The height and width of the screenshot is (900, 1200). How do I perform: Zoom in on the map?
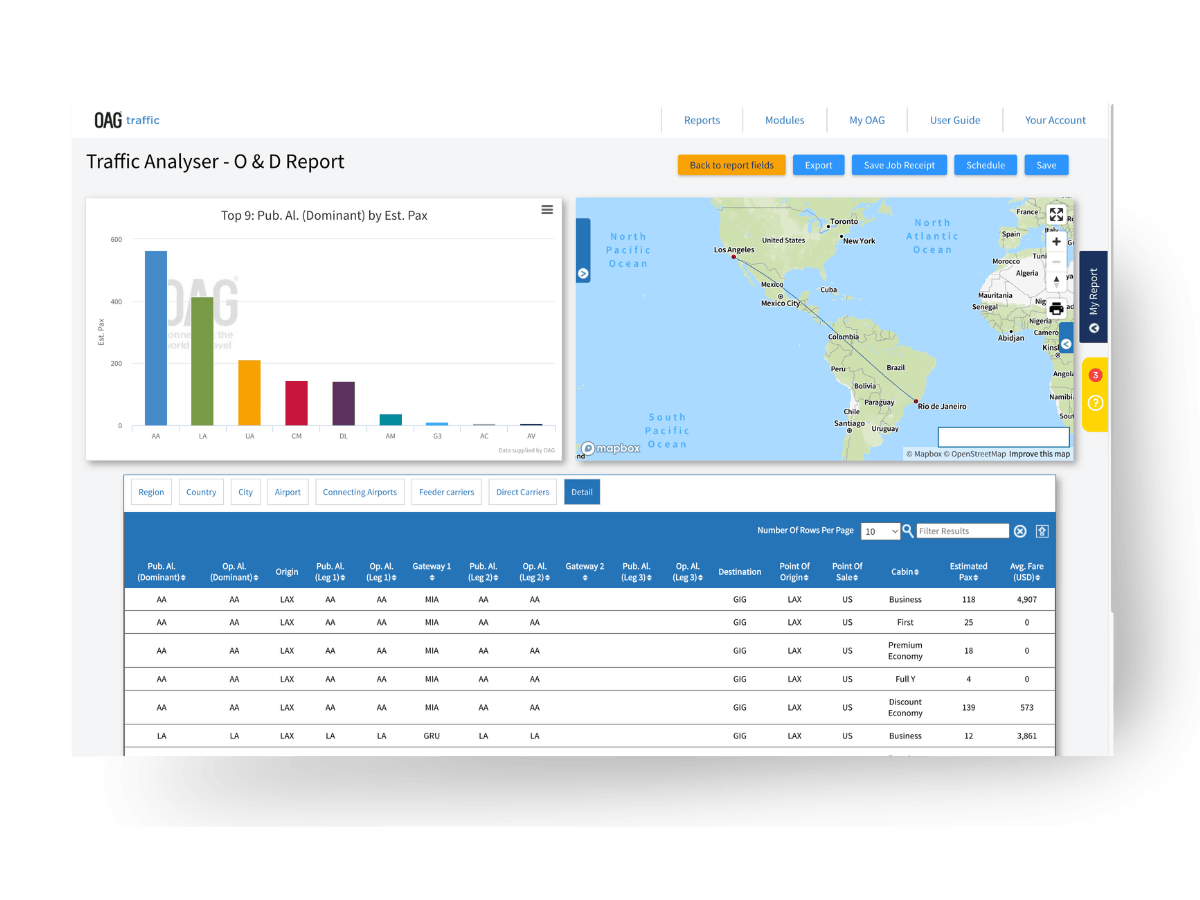pos(1056,242)
